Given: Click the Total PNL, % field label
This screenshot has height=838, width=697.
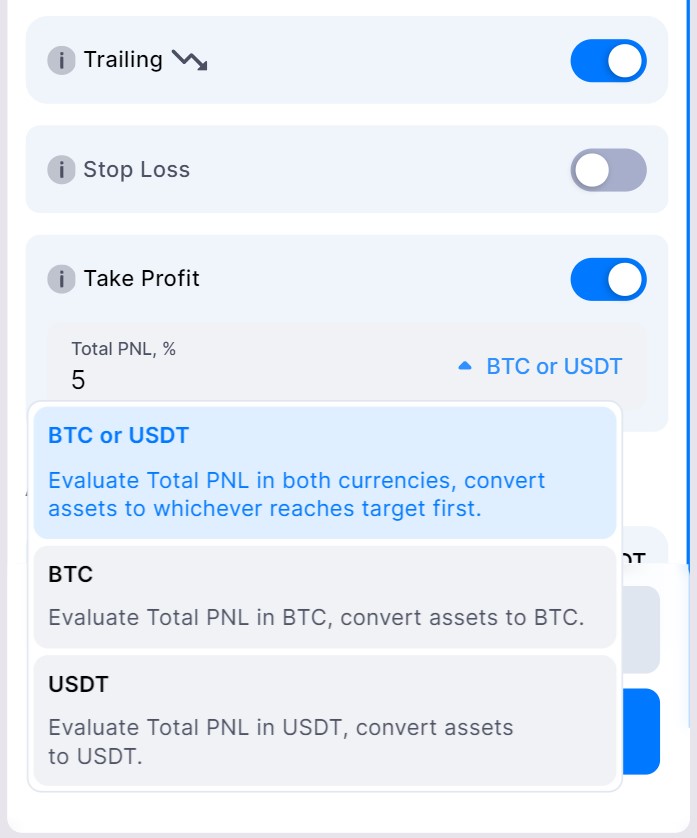Looking at the screenshot, I should [x=123, y=349].
